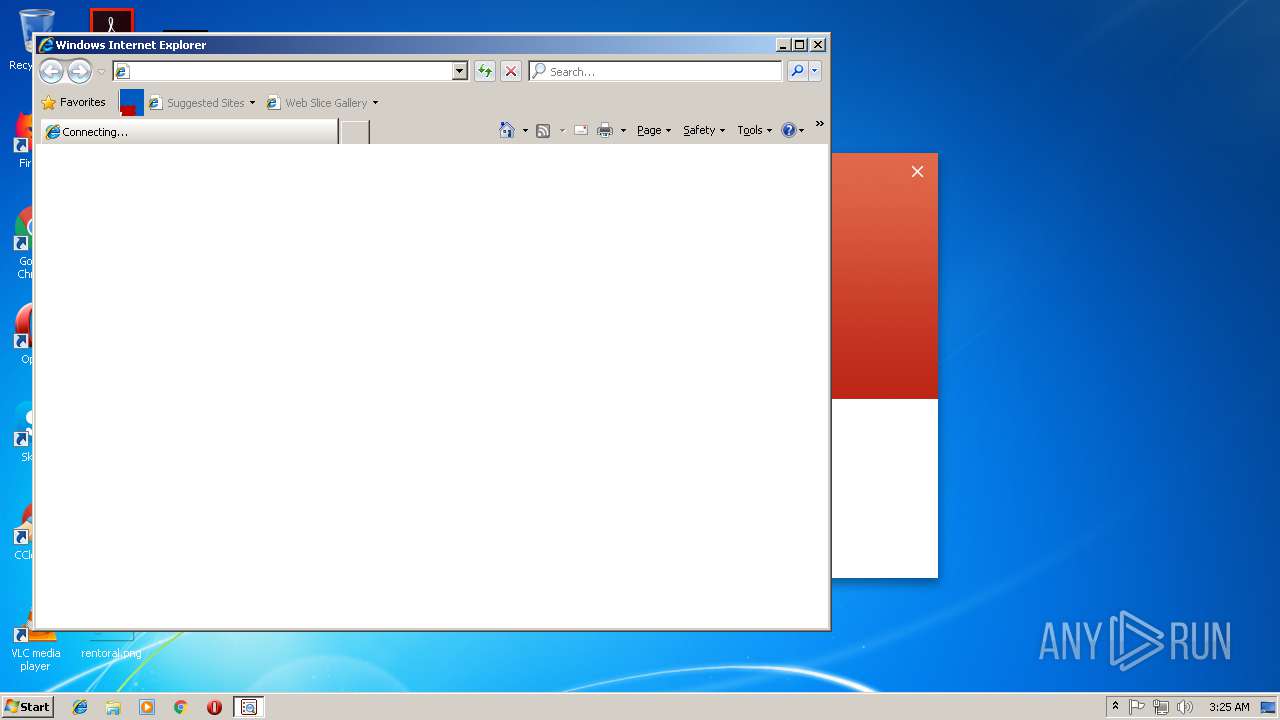The height and width of the screenshot is (720, 1280).
Task: Go back with the Back arrow button
Action: pyautogui.click(x=51, y=71)
